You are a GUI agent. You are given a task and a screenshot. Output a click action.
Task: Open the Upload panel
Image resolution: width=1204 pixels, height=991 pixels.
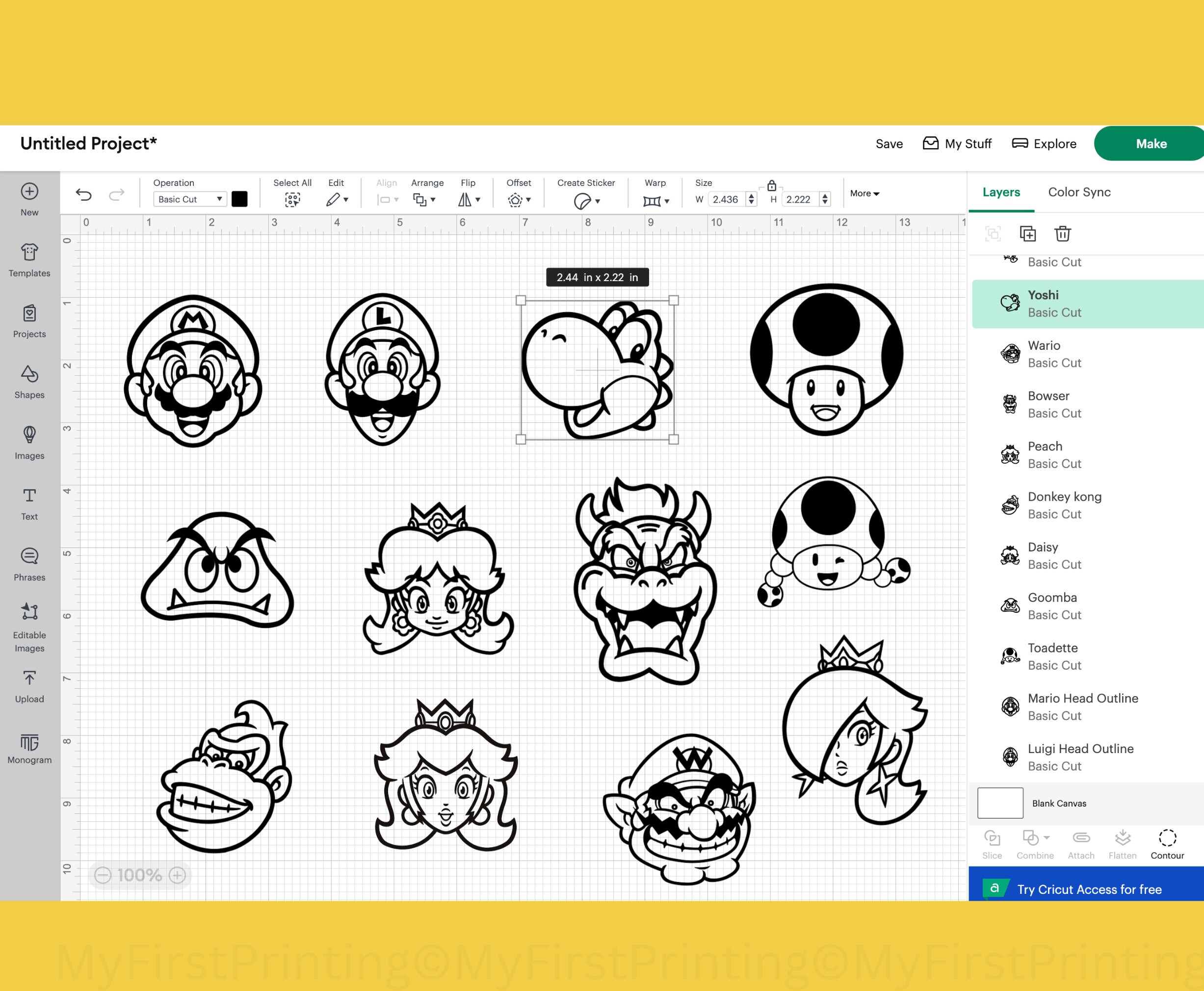tap(29, 684)
